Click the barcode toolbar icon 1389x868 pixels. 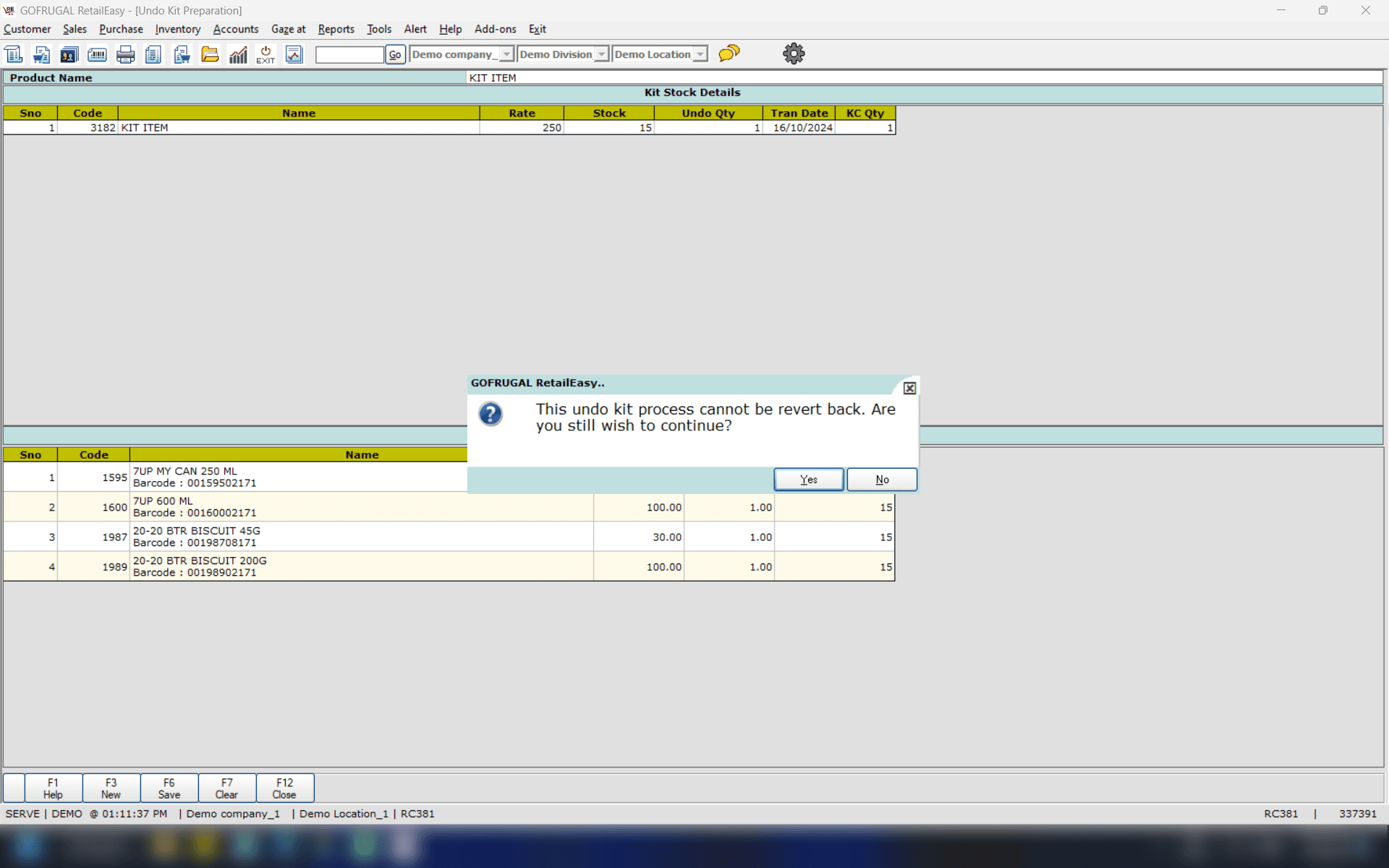[x=97, y=54]
